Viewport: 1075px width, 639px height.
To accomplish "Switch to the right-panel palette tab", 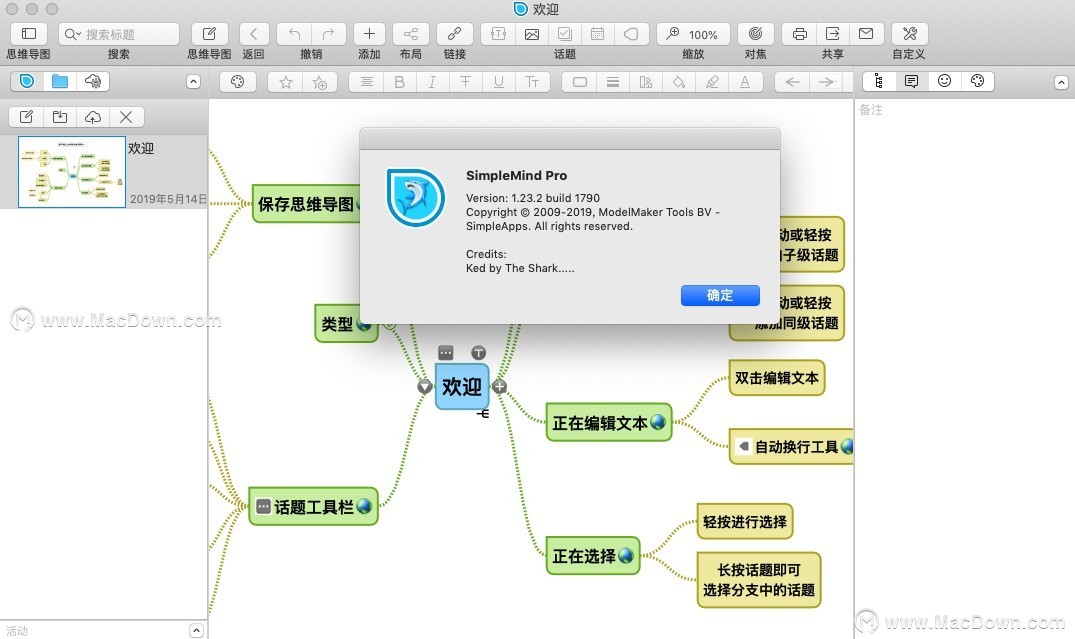I will click(978, 82).
